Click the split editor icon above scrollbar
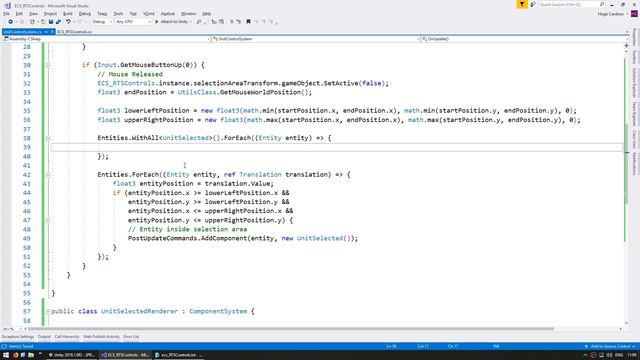 point(627,46)
